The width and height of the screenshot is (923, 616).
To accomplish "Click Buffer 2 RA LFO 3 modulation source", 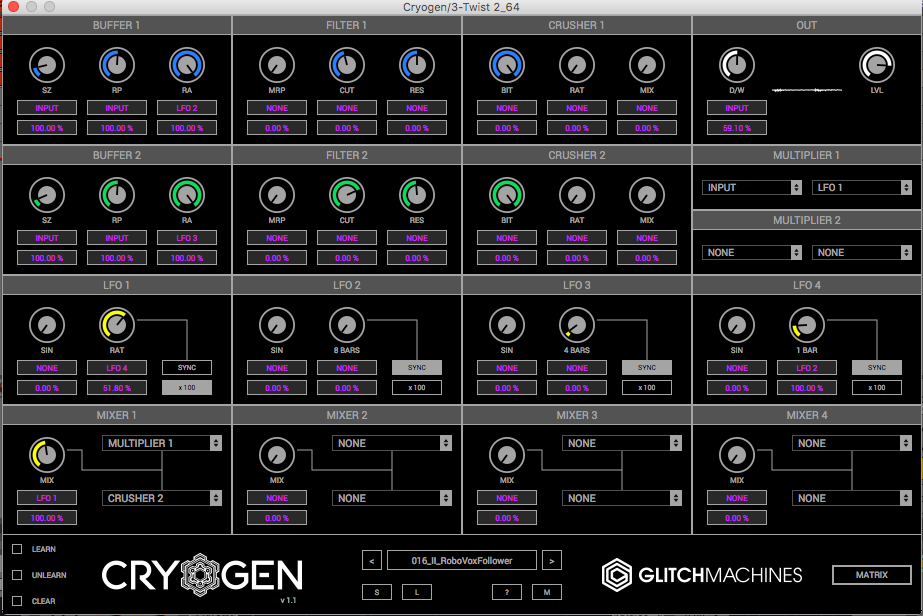I will click(x=187, y=238).
